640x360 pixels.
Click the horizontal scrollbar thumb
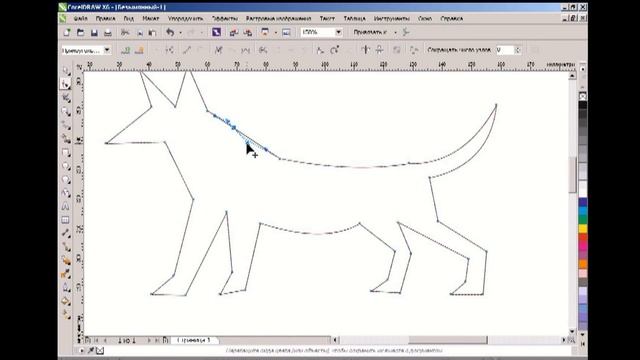click(448, 340)
